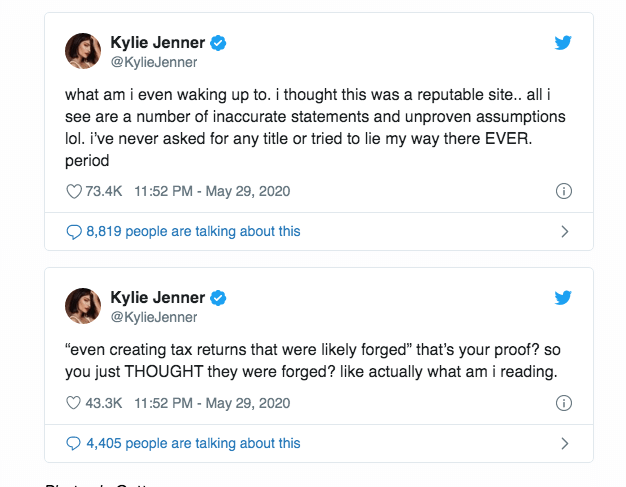Screen dimensions: 626x487
Task: Expand first tweet conversation with chevron arrow
Action: pos(564,231)
